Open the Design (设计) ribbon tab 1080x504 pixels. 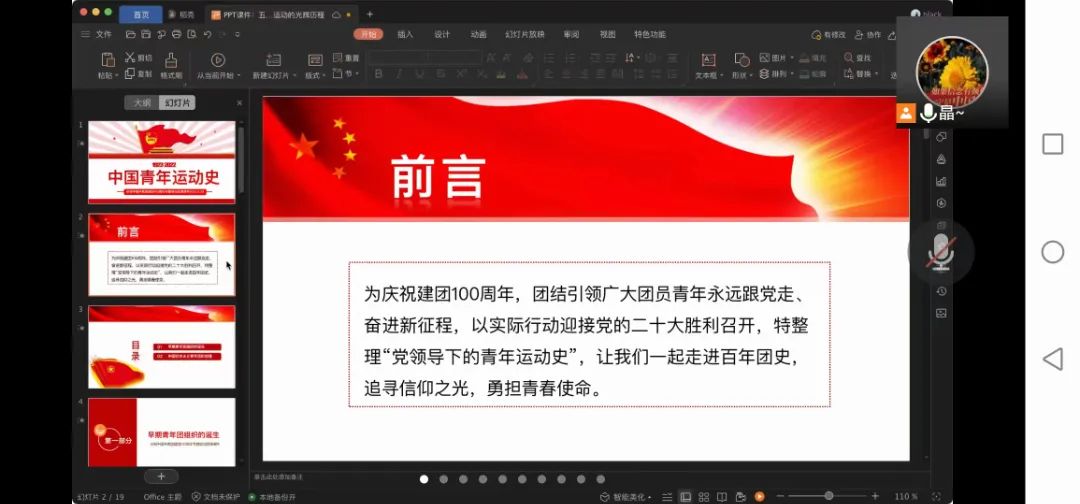pos(442,34)
